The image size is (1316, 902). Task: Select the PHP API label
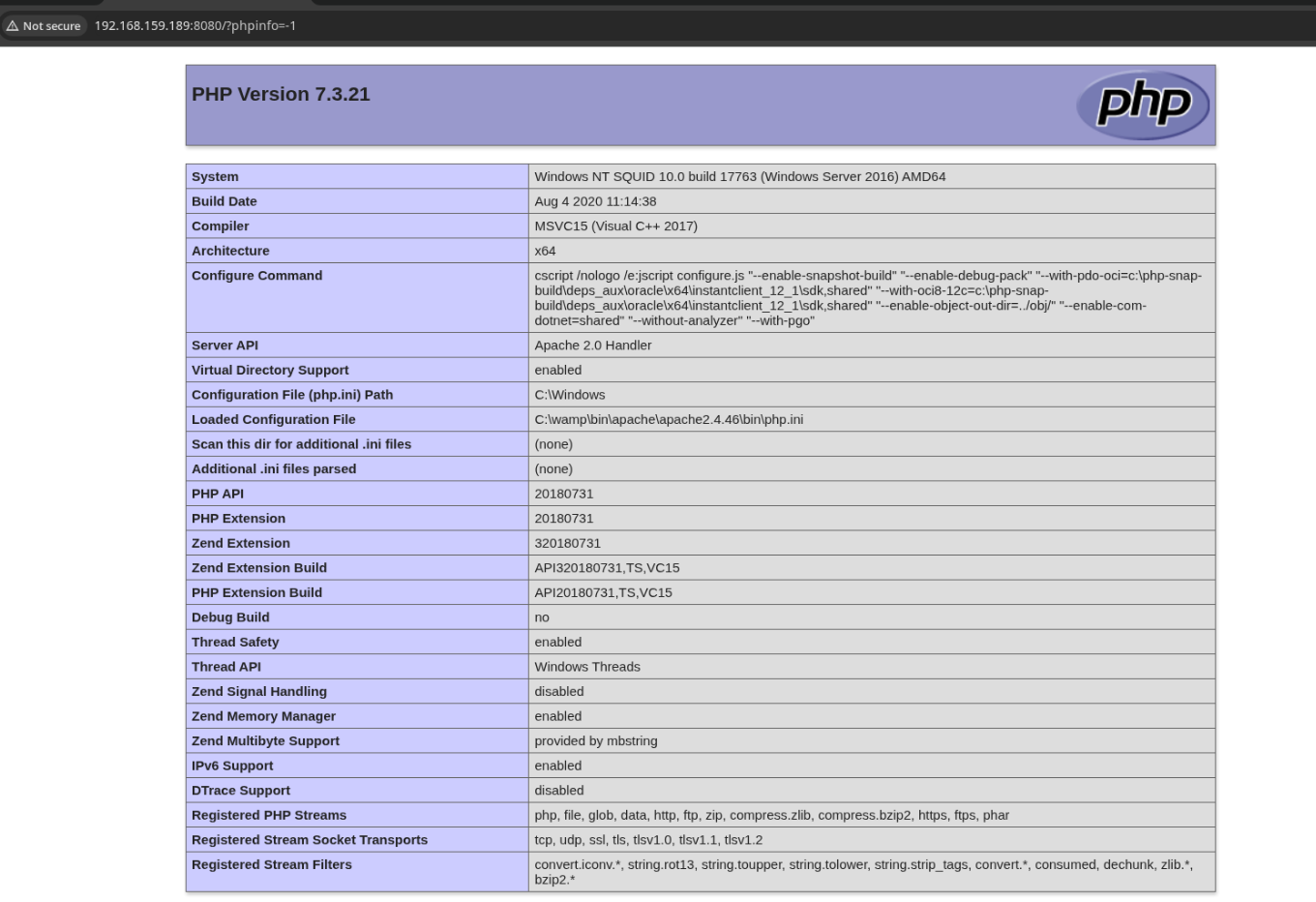pos(218,494)
